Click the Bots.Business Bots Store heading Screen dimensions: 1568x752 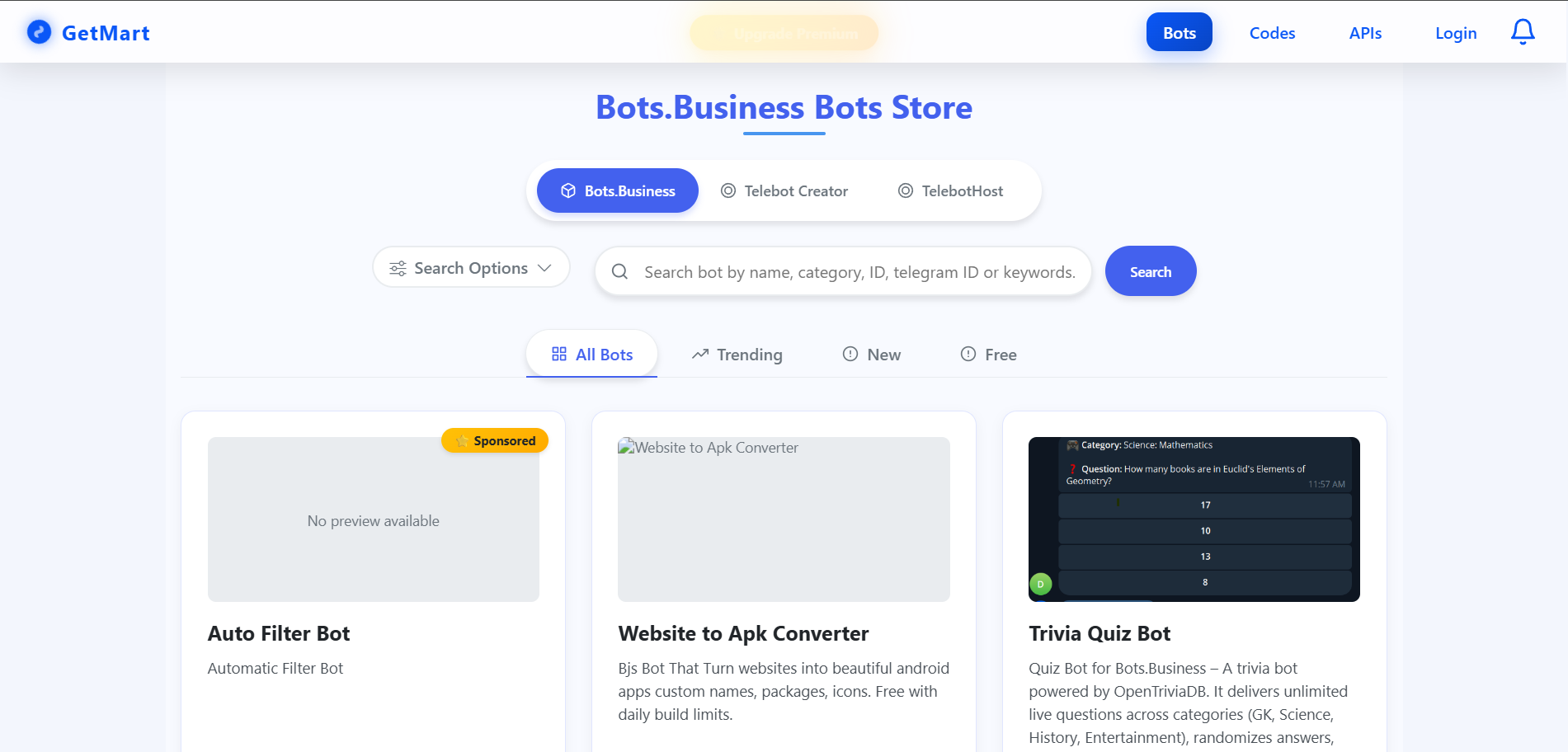(784, 107)
